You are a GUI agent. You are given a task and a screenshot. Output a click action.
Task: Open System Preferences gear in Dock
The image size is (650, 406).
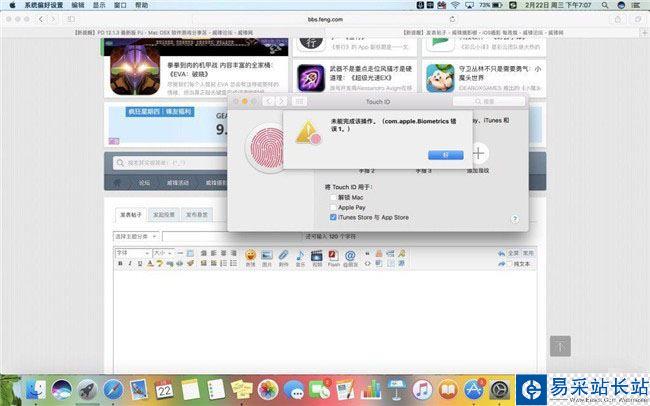tap(499, 391)
